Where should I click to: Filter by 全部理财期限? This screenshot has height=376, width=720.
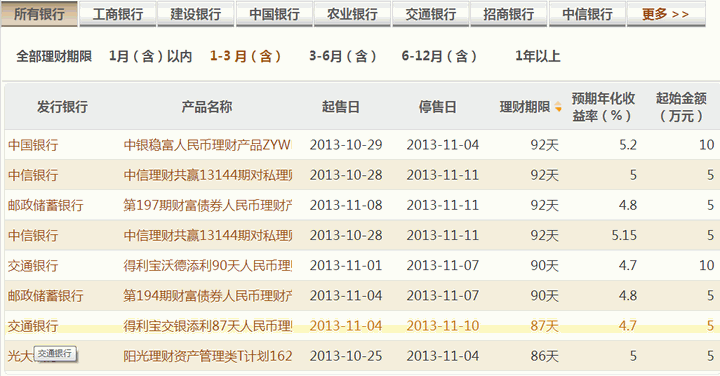point(54,56)
